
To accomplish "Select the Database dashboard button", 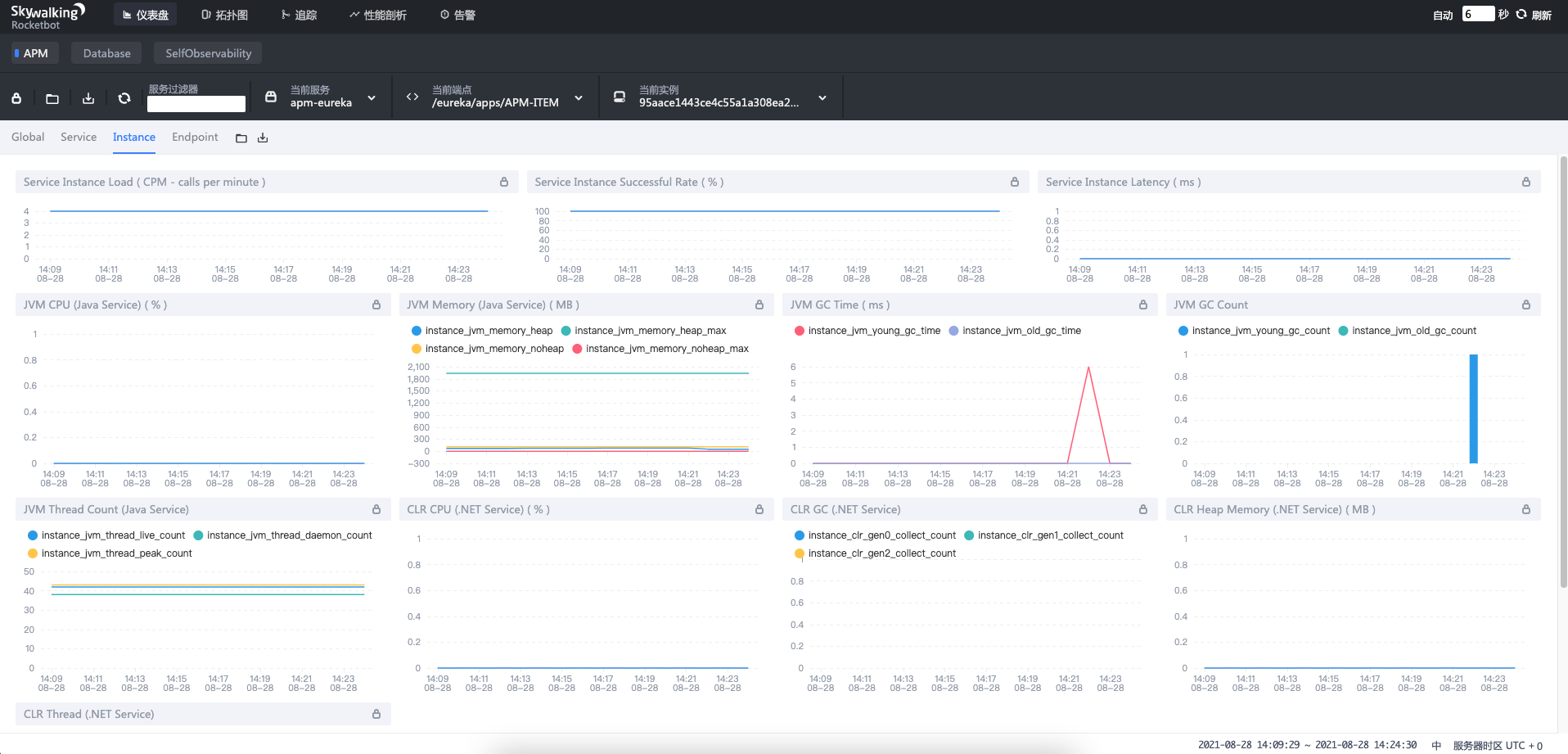I will [x=106, y=53].
